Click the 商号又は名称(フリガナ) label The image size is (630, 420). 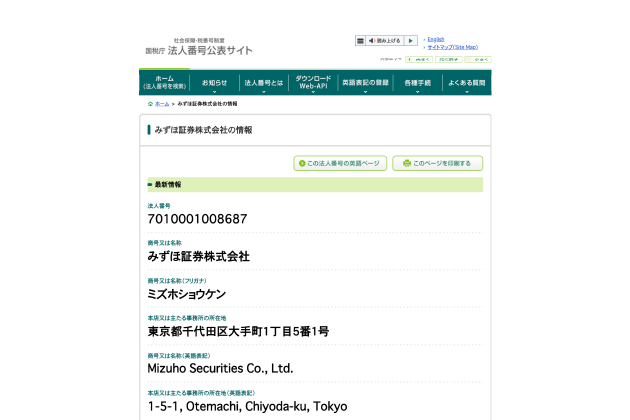(x=177, y=281)
